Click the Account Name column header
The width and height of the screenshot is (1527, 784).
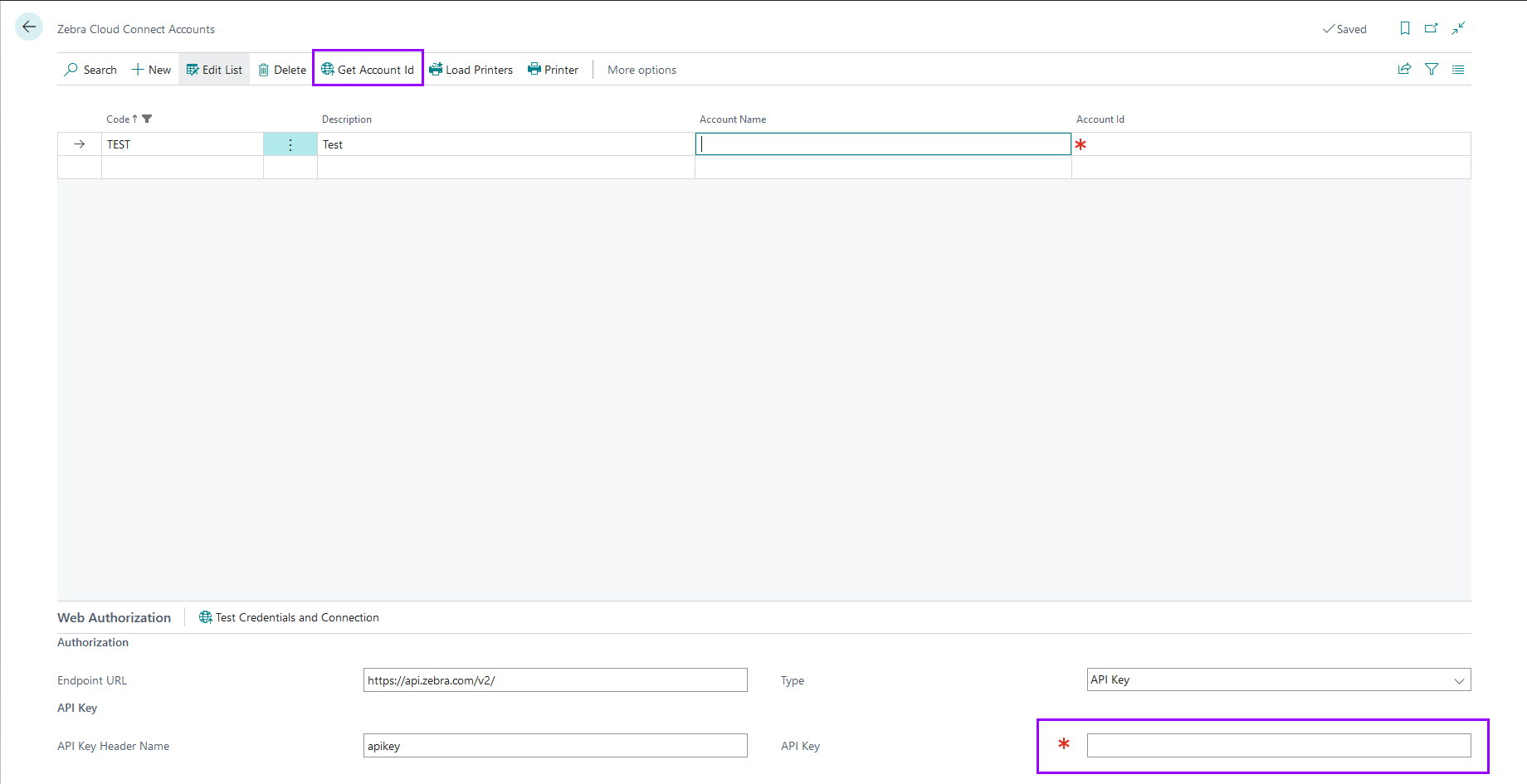733,119
